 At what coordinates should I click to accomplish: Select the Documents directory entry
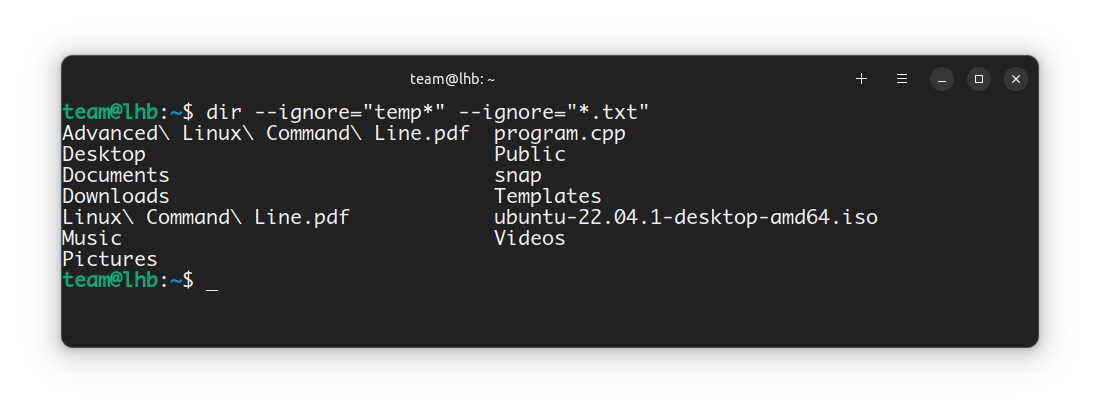click(116, 175)
